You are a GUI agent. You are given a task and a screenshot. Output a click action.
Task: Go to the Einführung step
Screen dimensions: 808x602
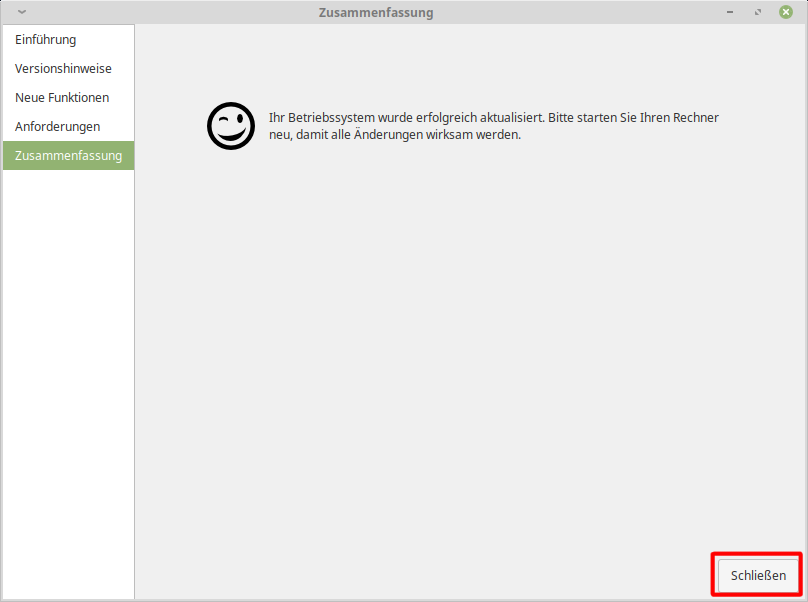click(46, 40)
